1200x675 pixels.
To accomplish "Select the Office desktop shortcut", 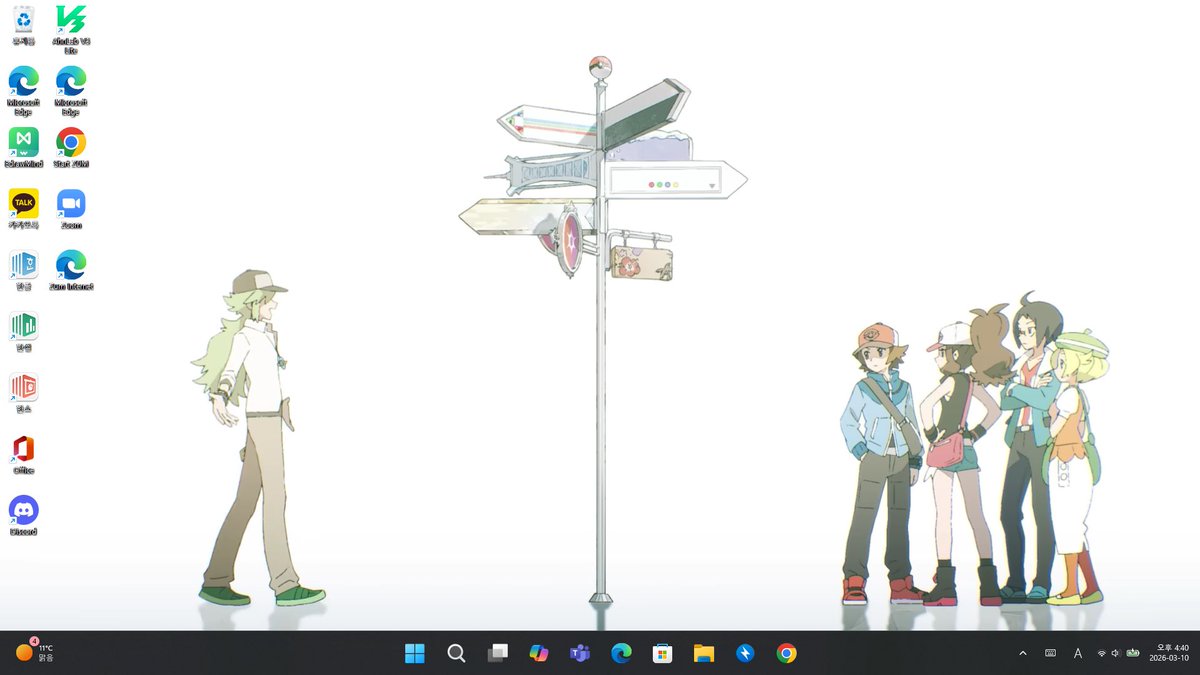I will [23, 455].
